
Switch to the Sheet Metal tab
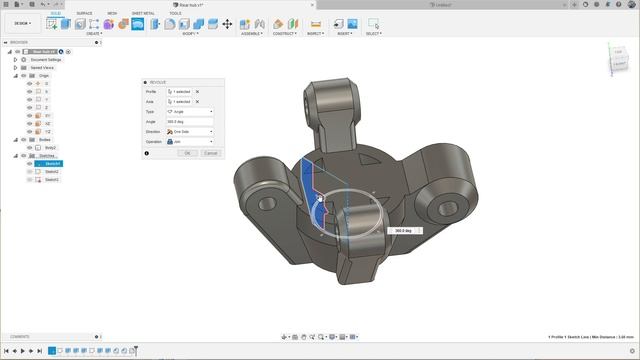point(143,13)
